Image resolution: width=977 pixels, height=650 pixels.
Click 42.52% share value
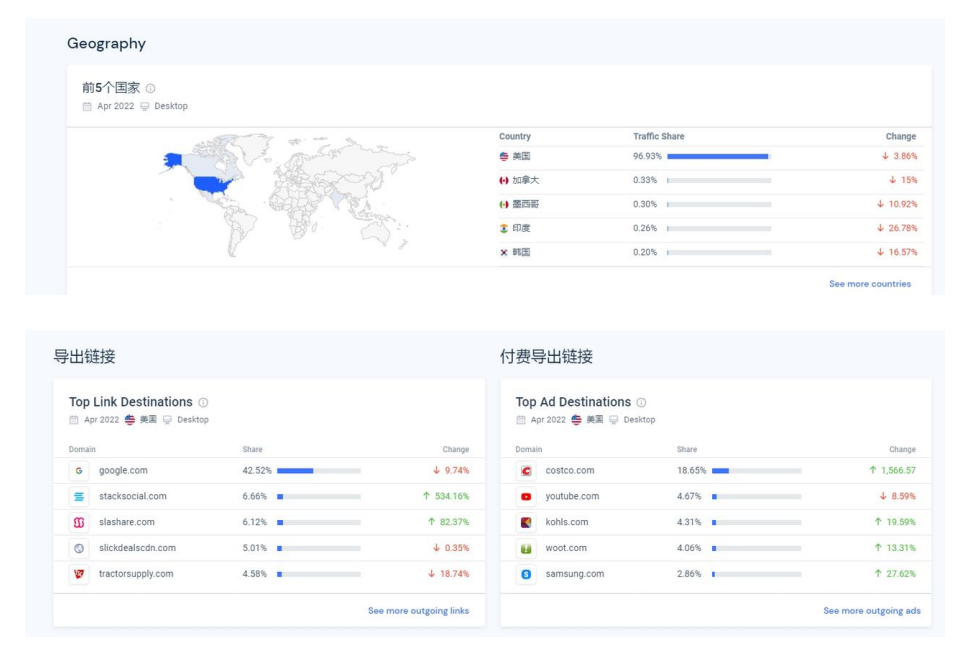click(x=257, y=471)
